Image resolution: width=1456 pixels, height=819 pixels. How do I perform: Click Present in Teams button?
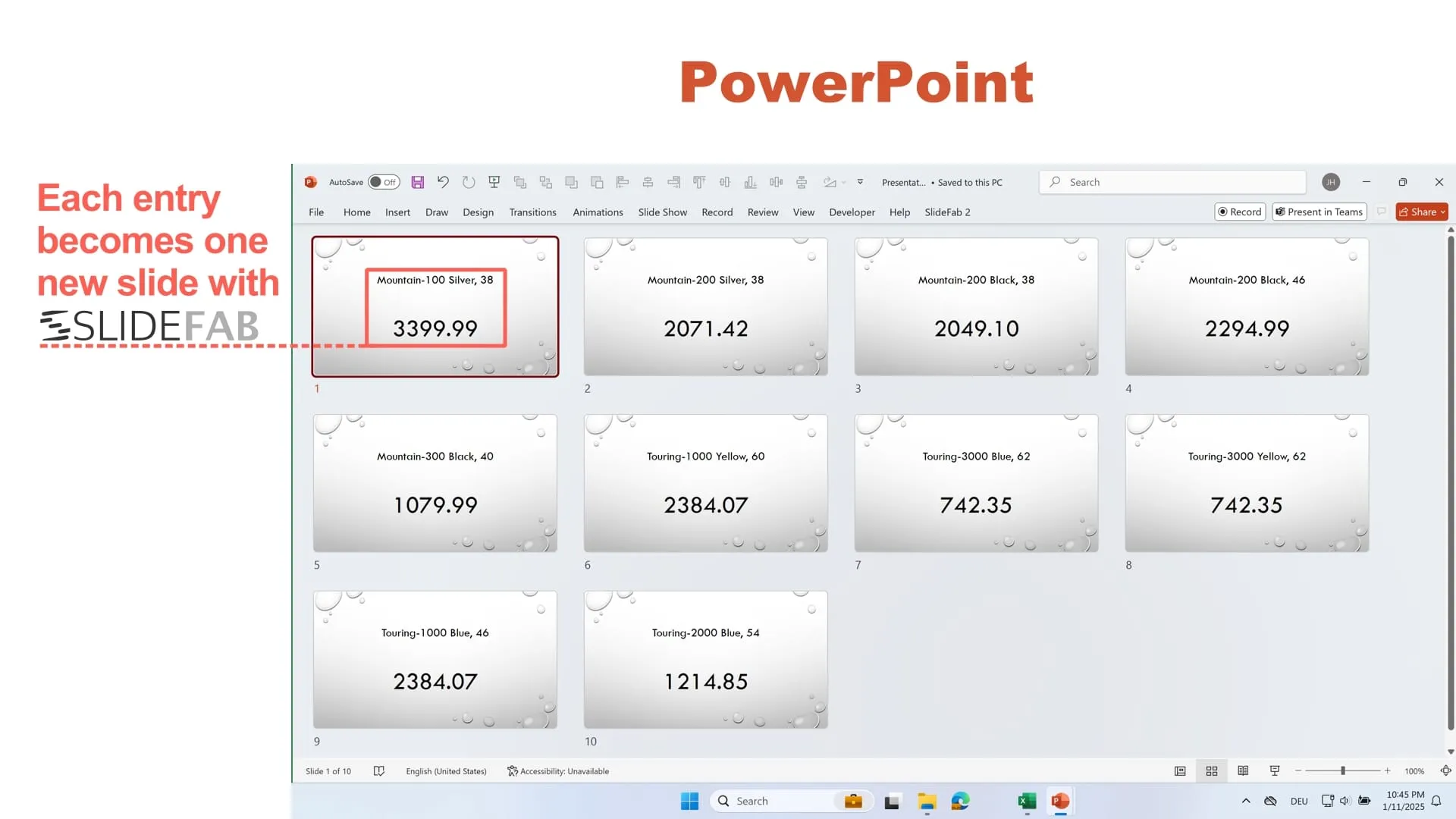[x=1319, y=212]
